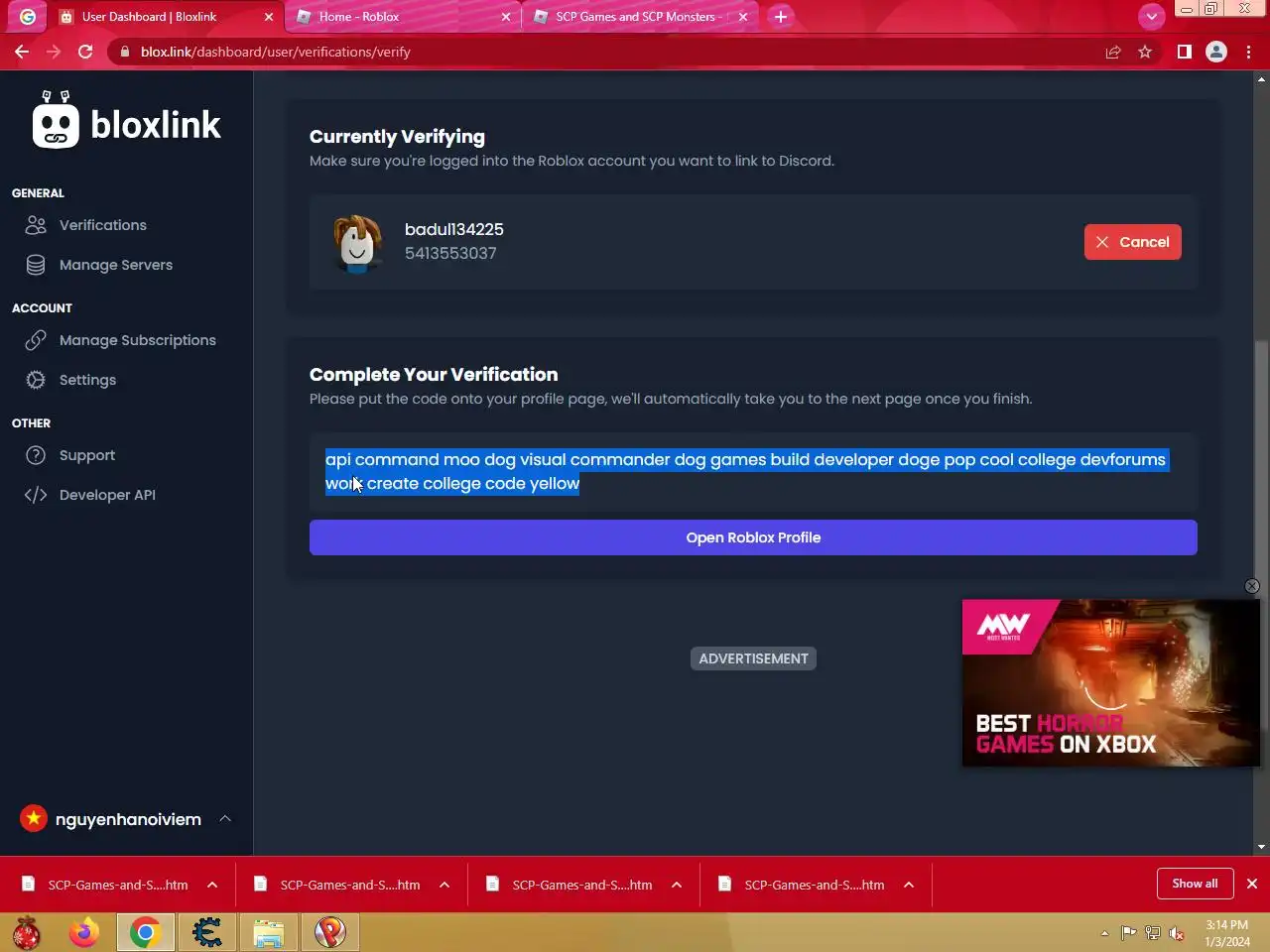Click the taskbar clock showing 3:14 PM

[1227, 933]
